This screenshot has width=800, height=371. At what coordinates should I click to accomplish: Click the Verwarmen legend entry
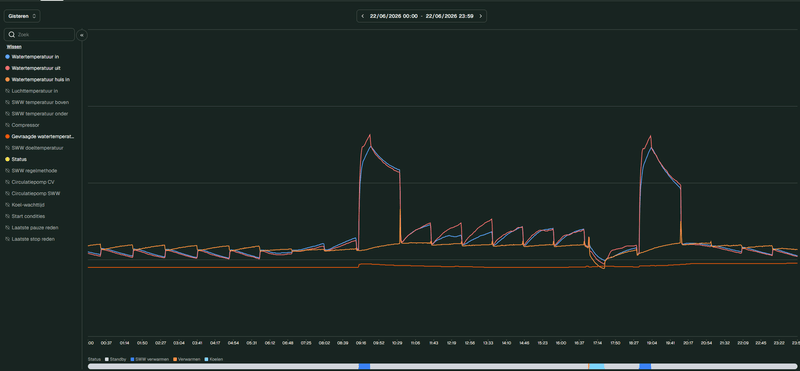[x=186, y=359]
